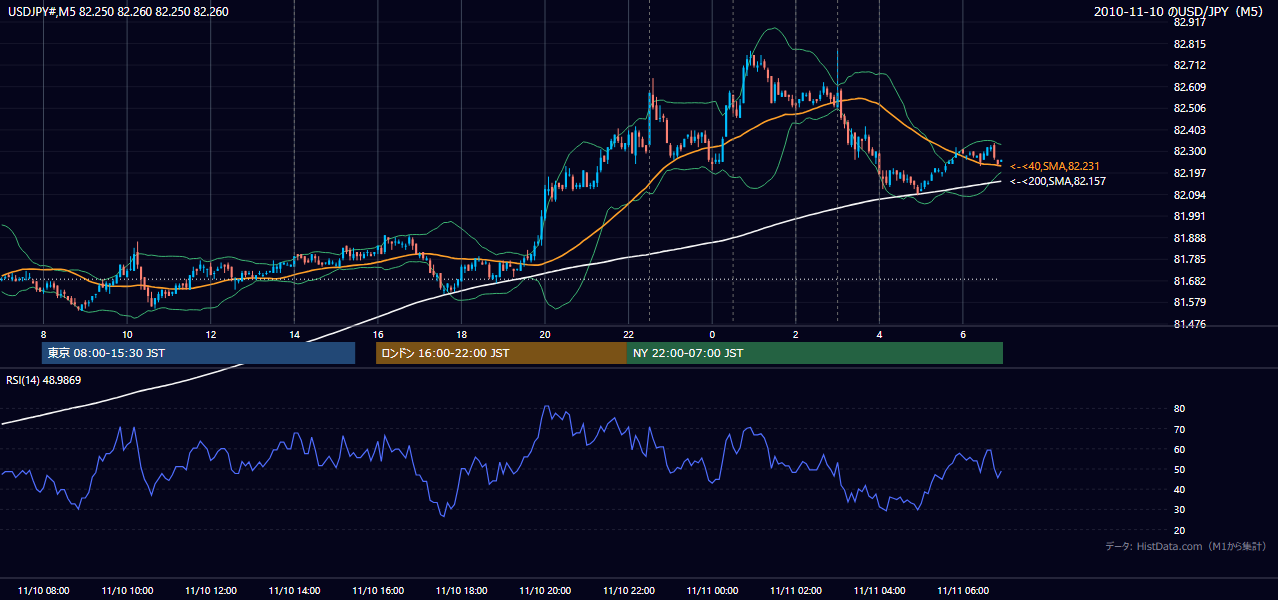
Task: Click the 11/10 08:00 bottom time label
Action: (43, 591)
